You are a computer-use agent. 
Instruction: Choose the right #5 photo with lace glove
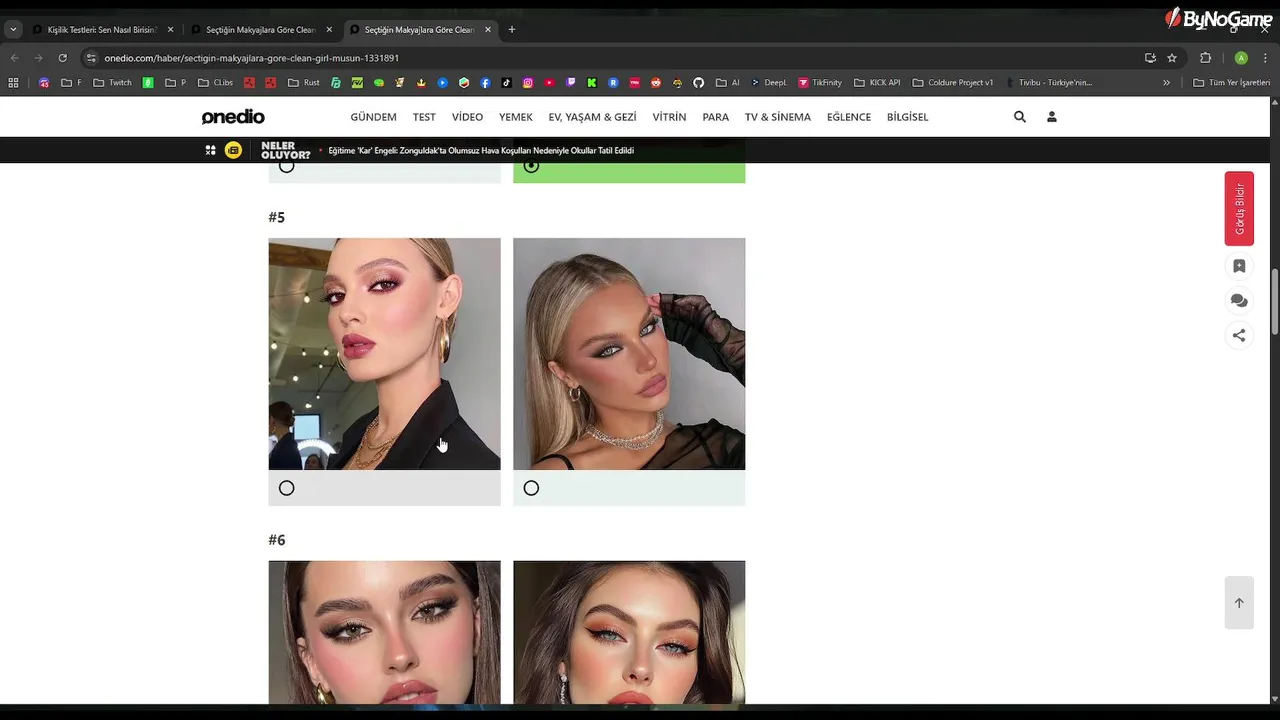coord(629,354)
